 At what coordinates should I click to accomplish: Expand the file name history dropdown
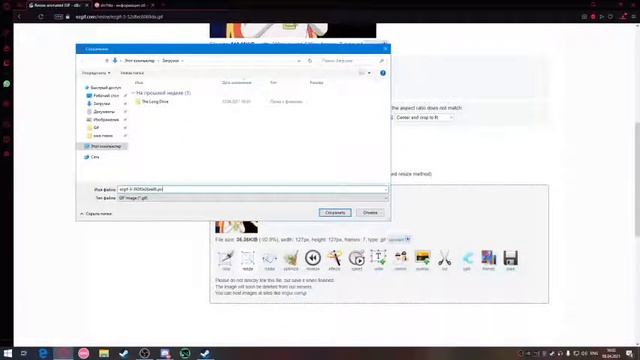click(x=385, y=189)
